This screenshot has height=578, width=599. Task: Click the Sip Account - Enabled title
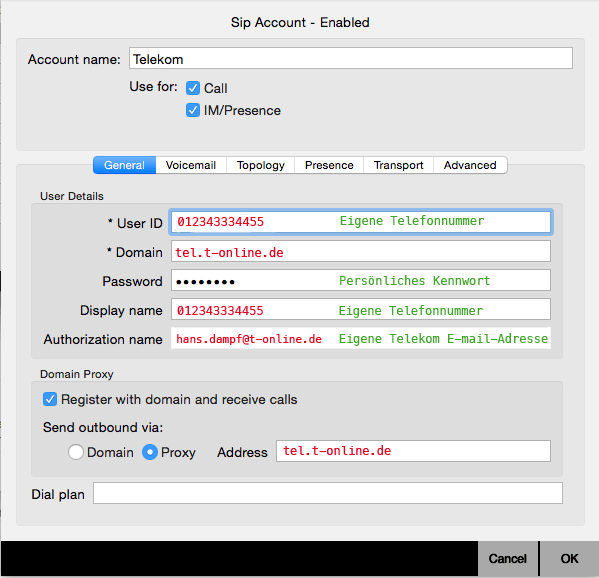(300, 23)
